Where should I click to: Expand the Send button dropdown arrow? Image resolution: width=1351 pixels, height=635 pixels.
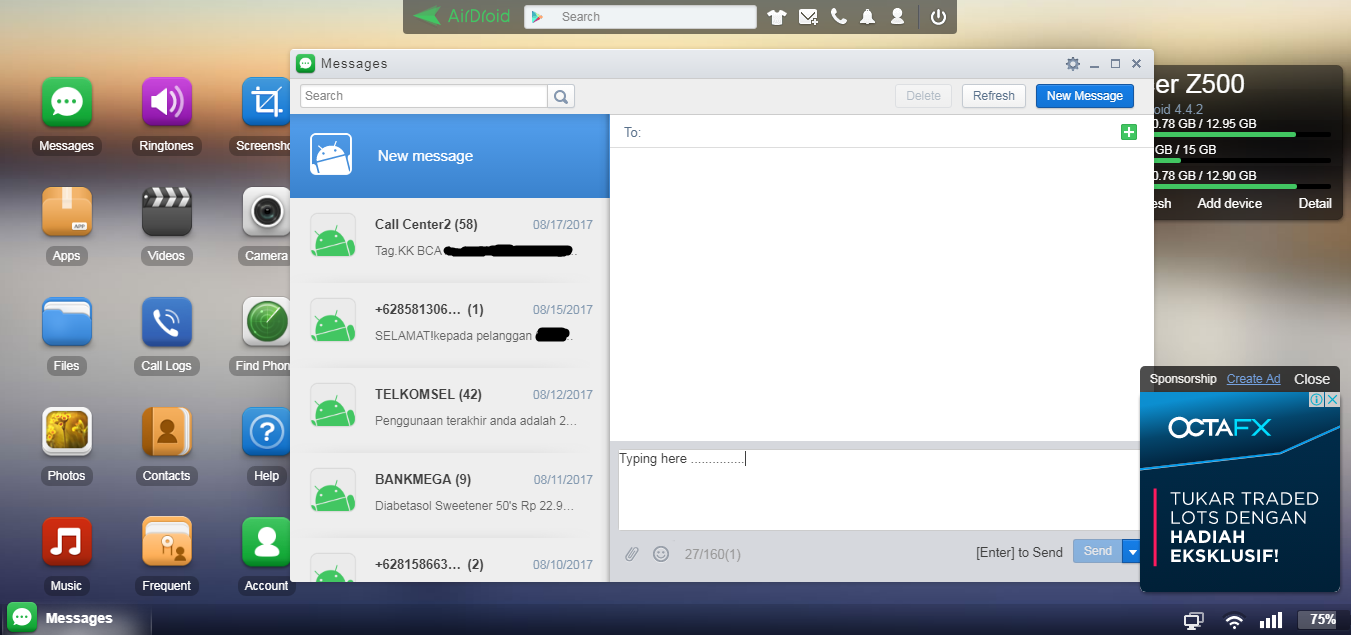[1132, 551]
